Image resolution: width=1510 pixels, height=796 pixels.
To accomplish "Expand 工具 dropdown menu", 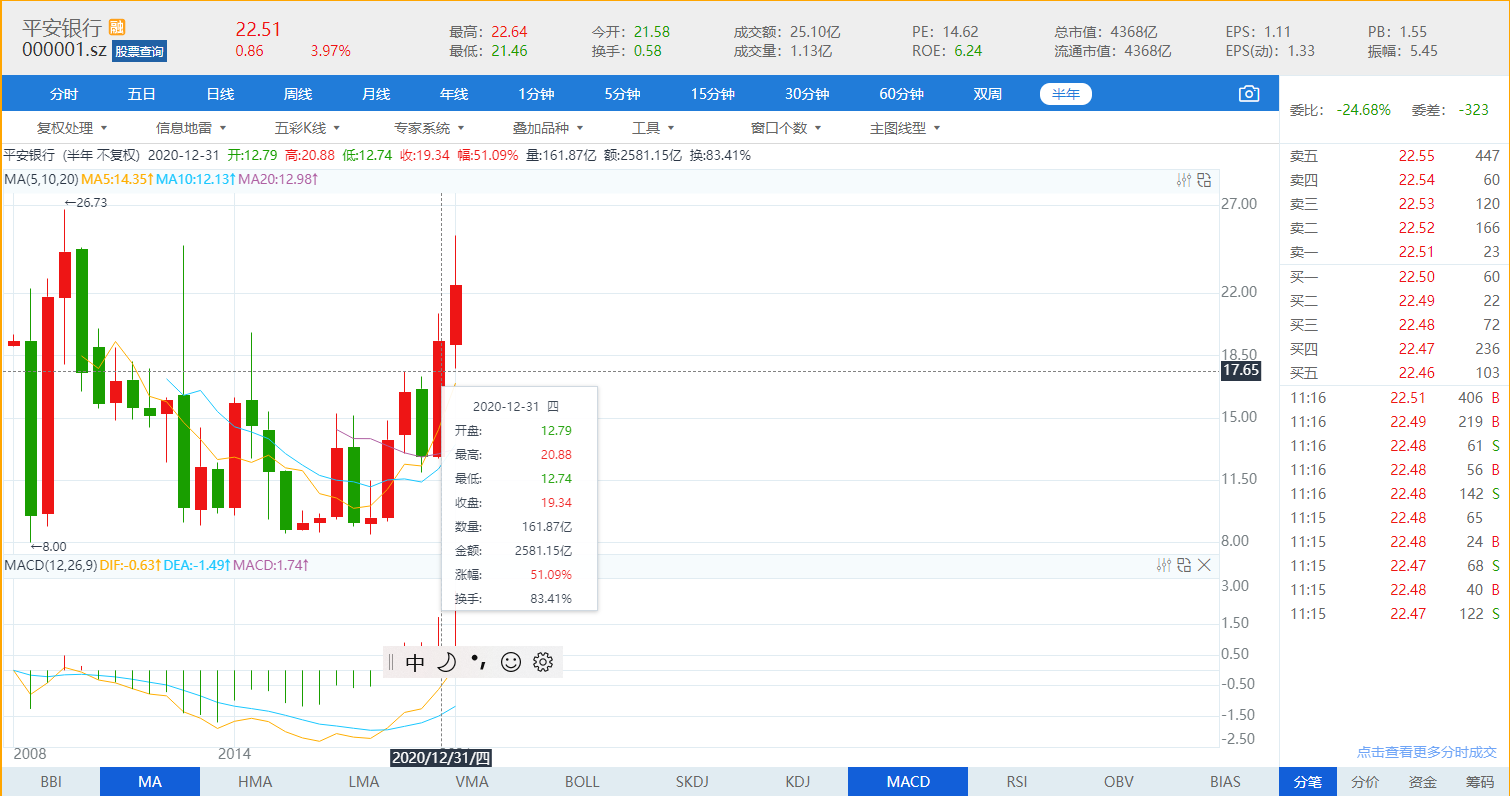I will point(653,128).
